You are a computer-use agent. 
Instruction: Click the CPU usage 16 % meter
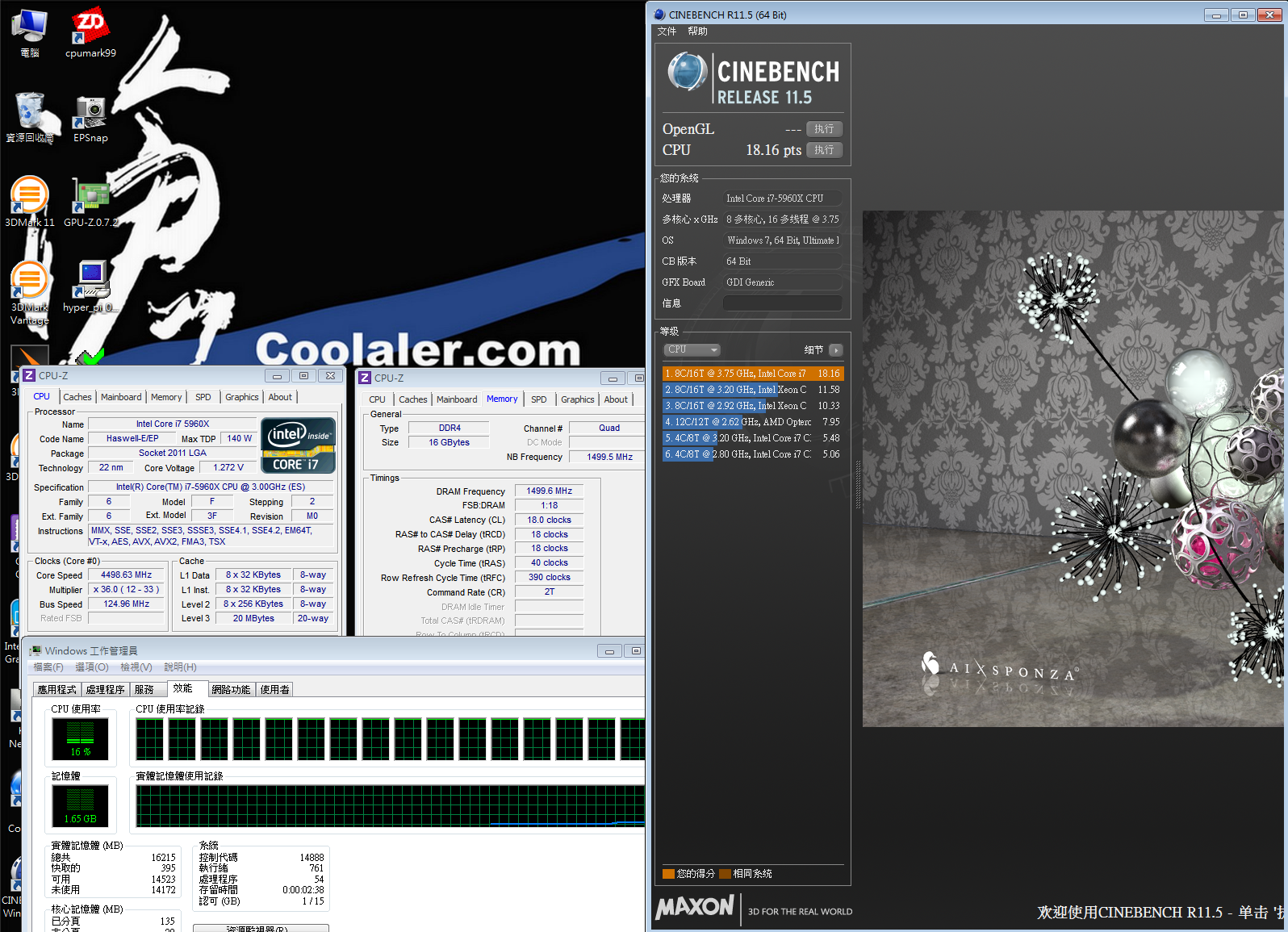click(80, 738)
